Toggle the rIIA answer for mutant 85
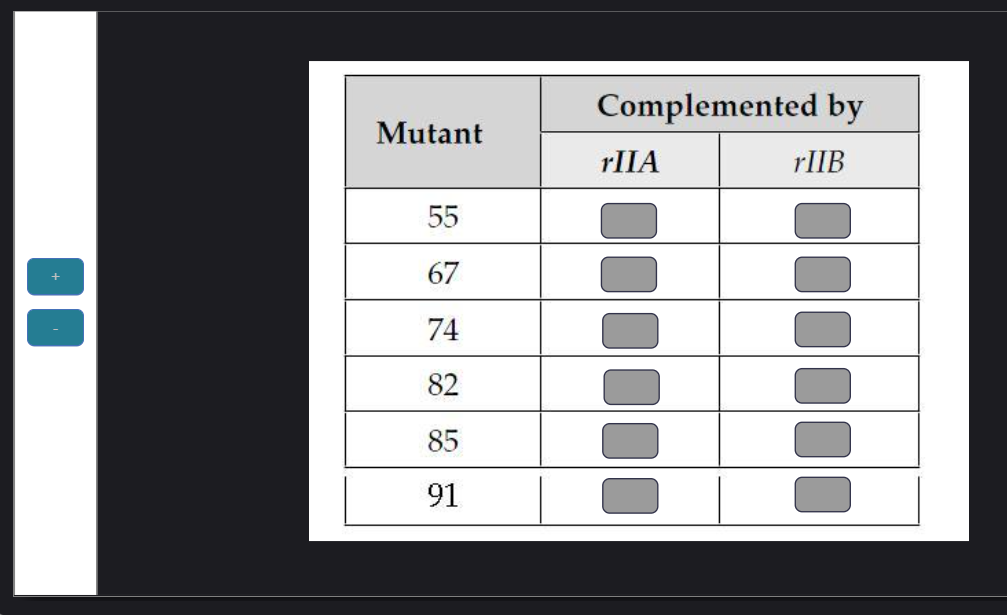 [630, 439]
